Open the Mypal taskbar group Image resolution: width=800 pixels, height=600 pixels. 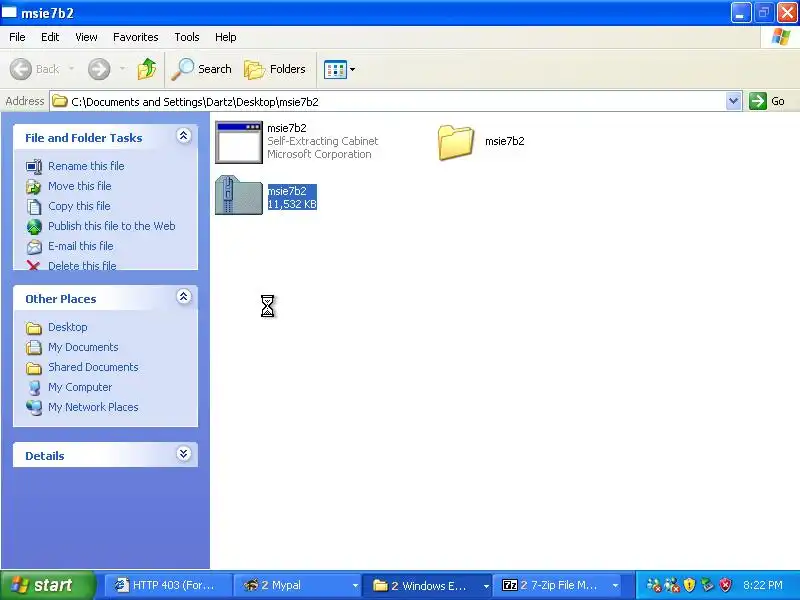(297, 585)
